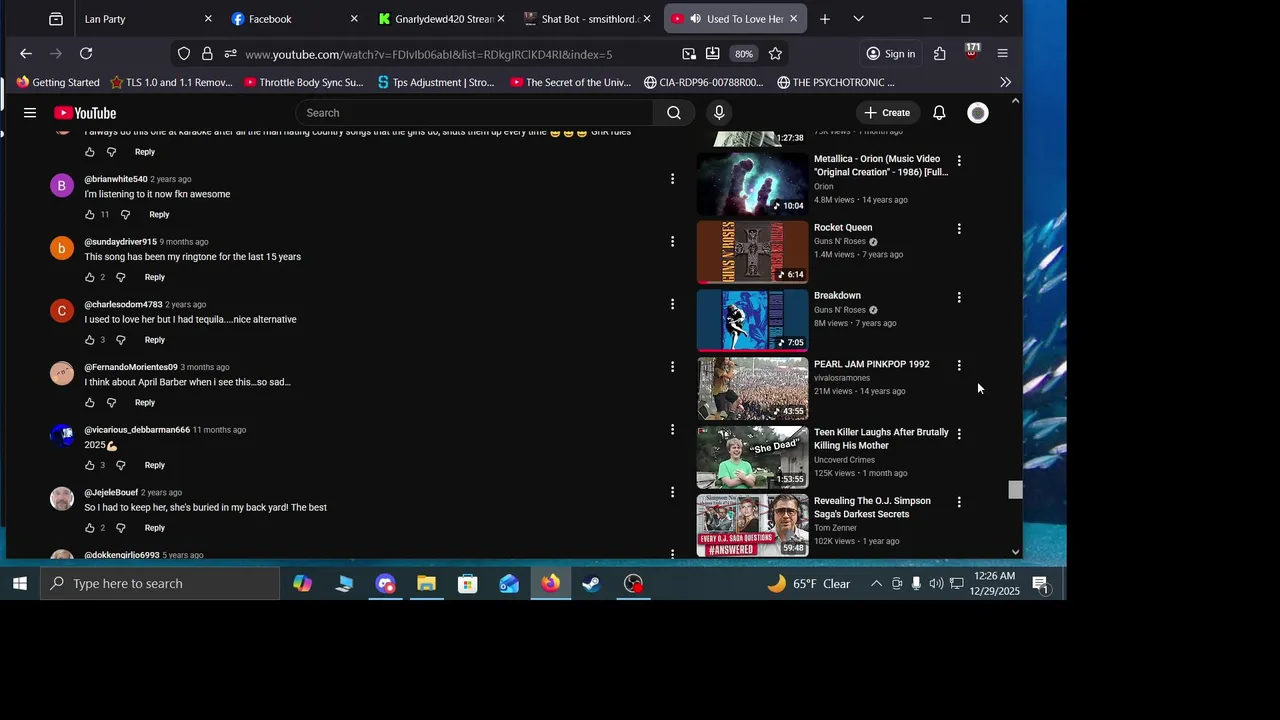Reply to brianwhite540's comment
This screenshot has height=720, width=1280.
pyautogui.click(x=159, y=215)
